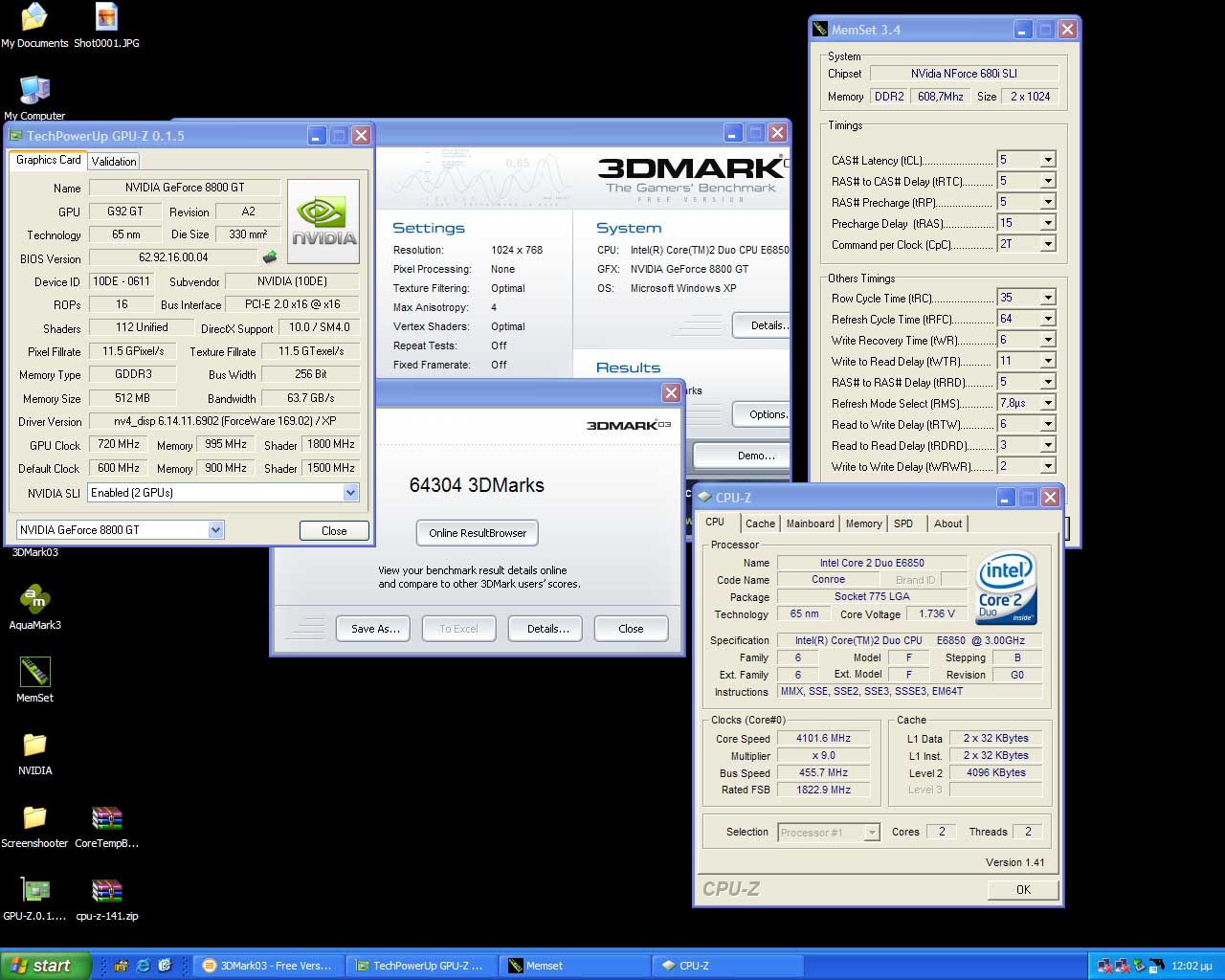Viewport: 1225px width, 980px height.
Task: Click Close in the 3DMark result dialog
Action: [x=631, y=629]
